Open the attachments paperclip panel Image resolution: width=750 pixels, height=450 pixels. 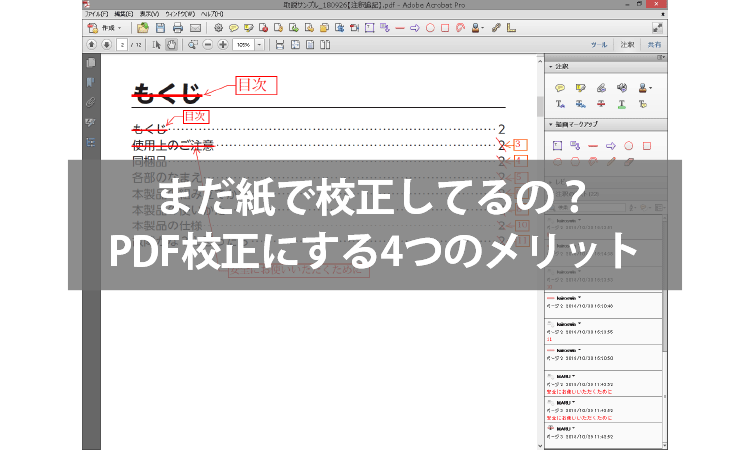point(90,102)
